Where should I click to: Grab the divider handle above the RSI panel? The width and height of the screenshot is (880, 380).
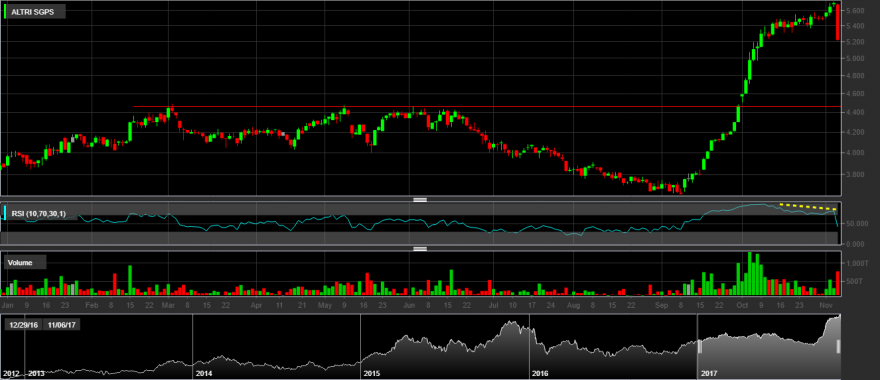[x=420, y=199]
